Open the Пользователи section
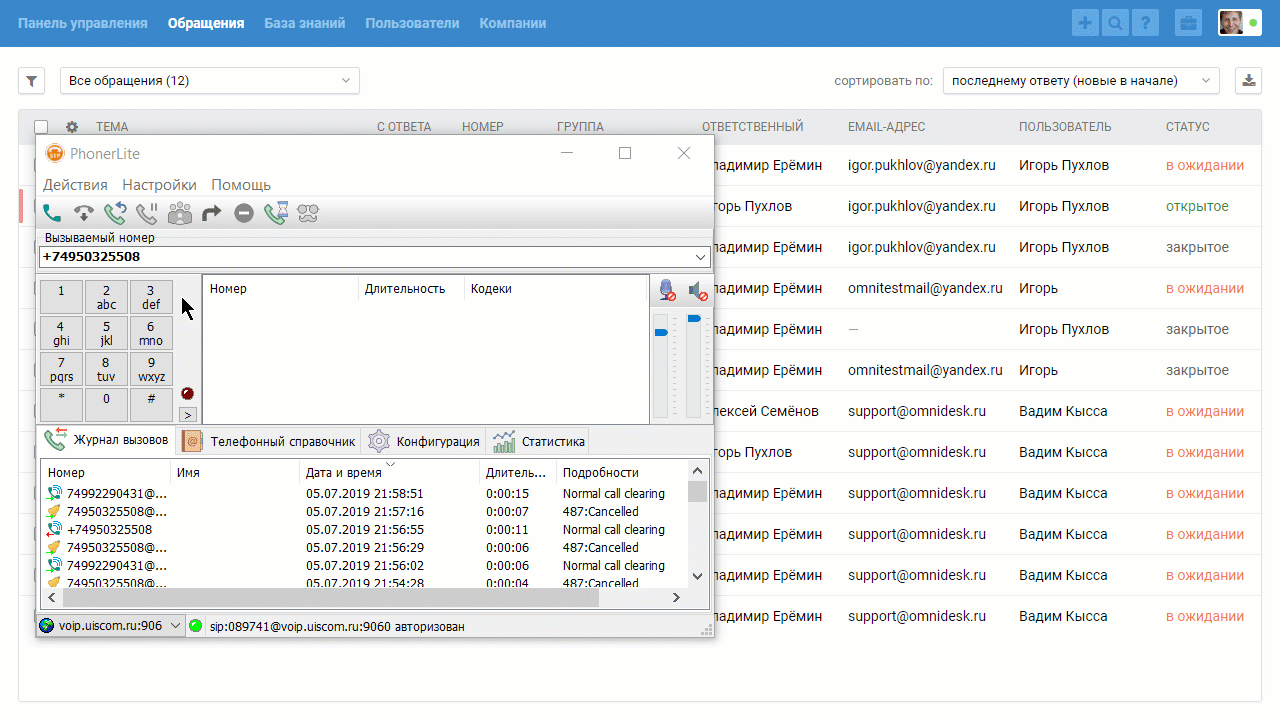Viewport: 1280px width, 720px height. 412,23
